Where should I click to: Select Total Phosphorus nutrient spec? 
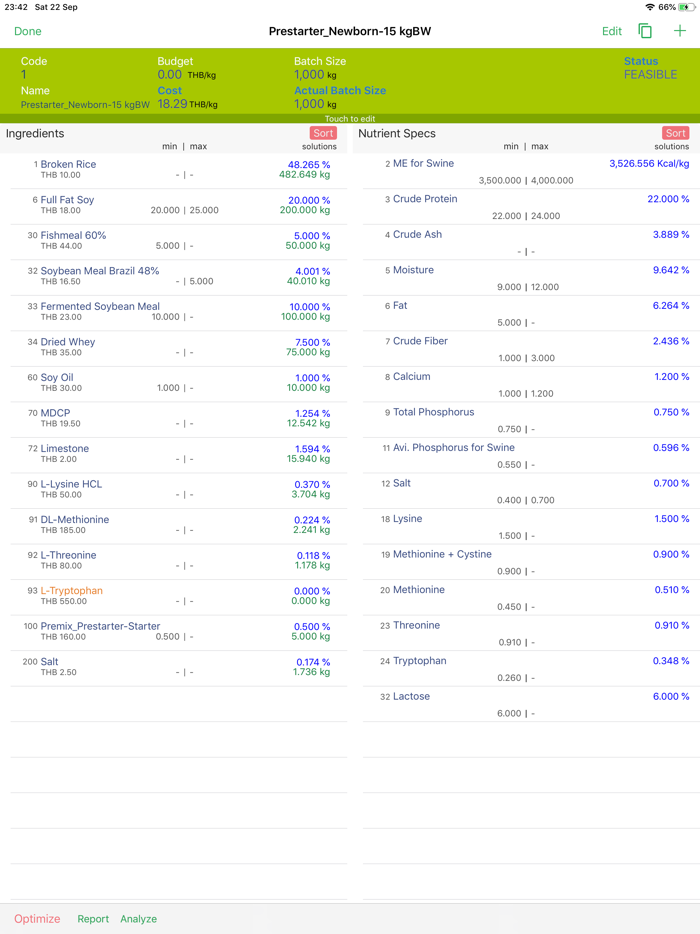tap(531, 419)
